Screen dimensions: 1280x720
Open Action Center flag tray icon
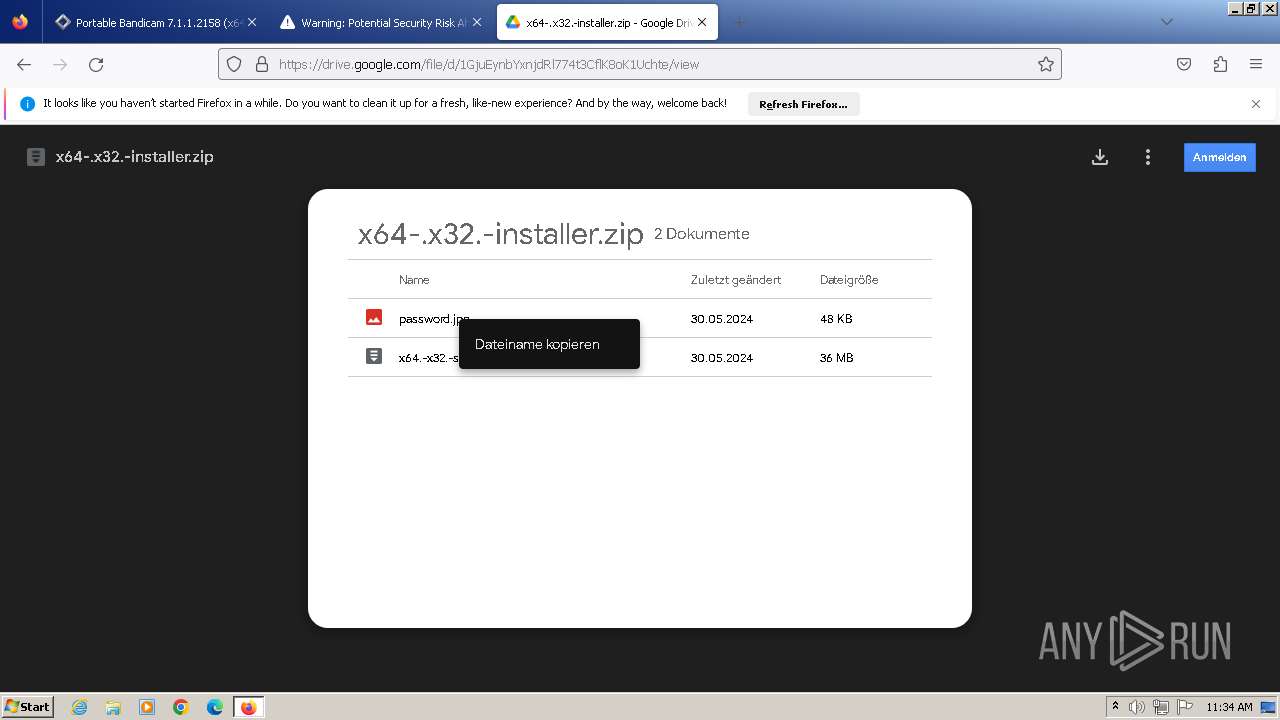coord(1184,707)
